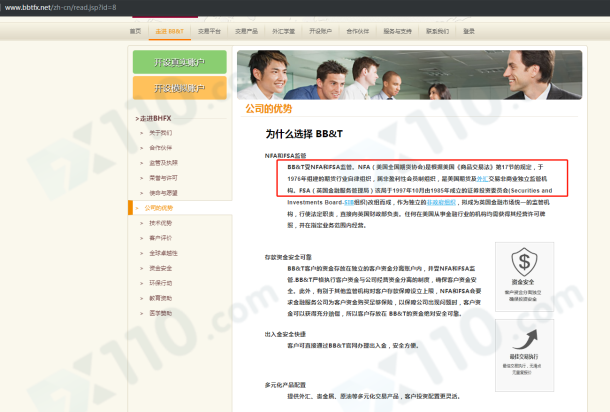Click the 为什么选择 BB&T title
Image resolution: width=610 pixels, height=412 pixels.
304,134
